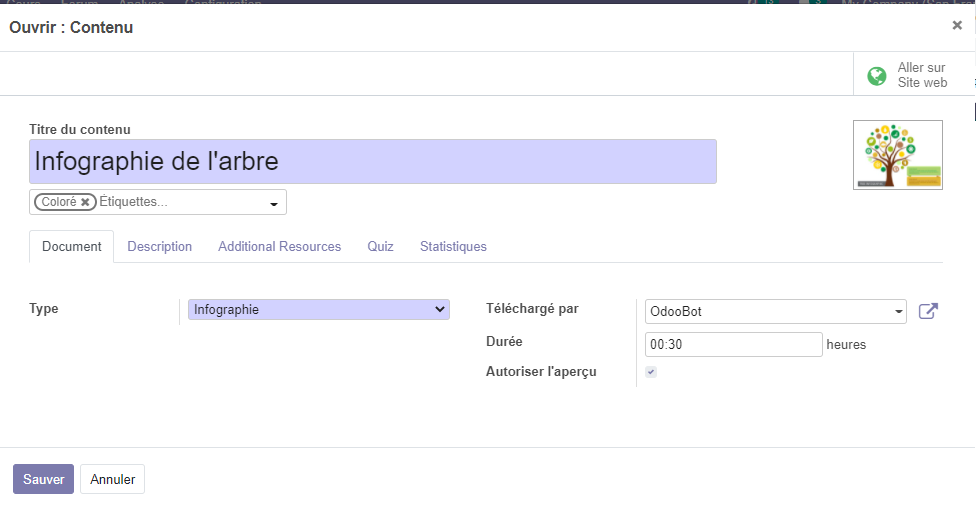Open the external link icon beside OdooBot

[x=928, y=311]
